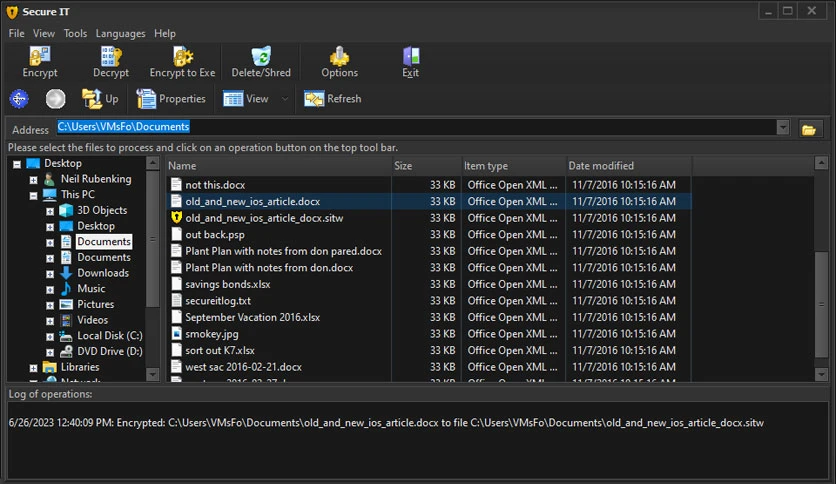Collapse the This PC tree node
Image resolution: width=836 pixels, height=484 pixels.
34,196
